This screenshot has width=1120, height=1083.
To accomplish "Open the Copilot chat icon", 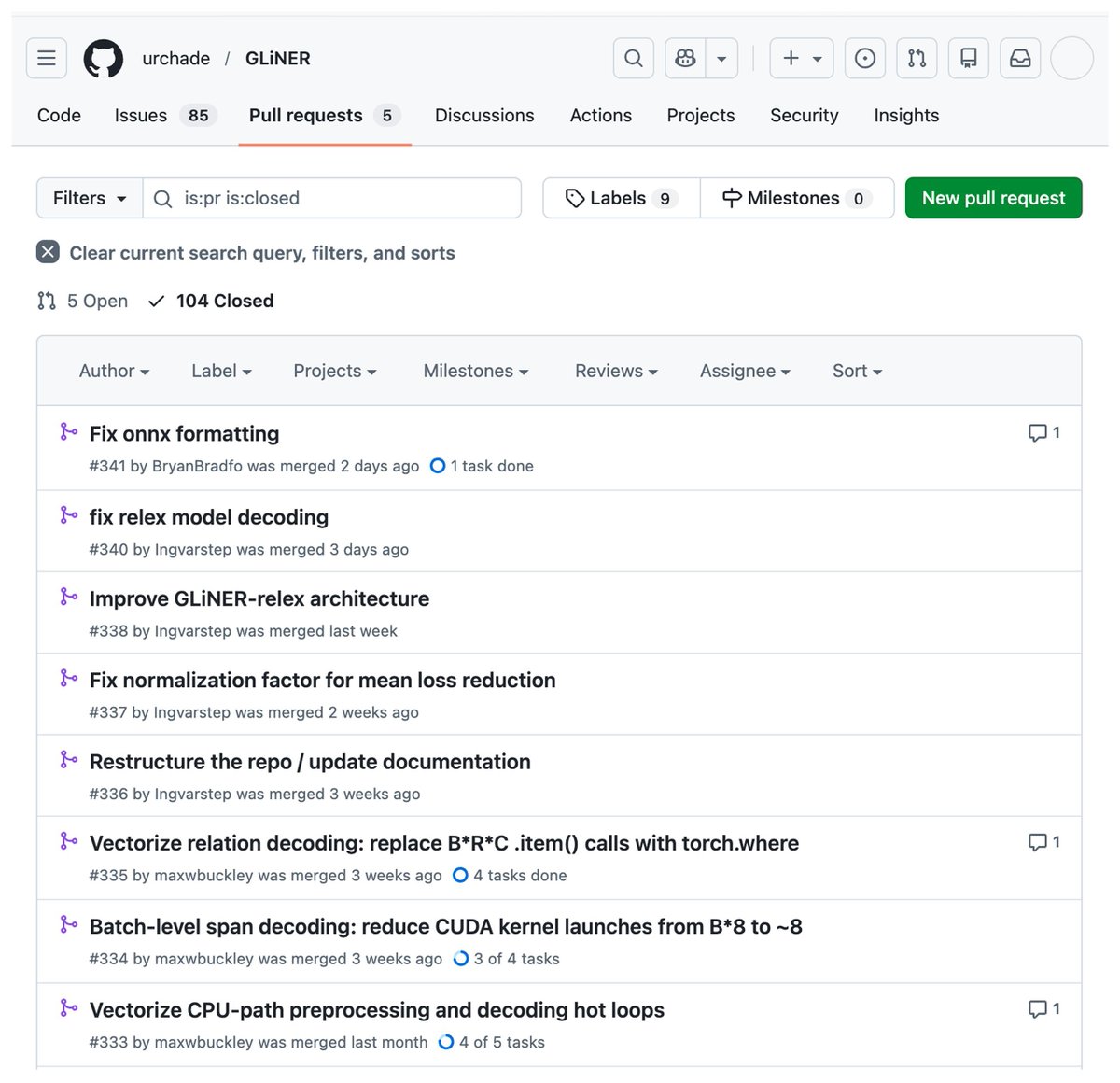I will (686, 58).
